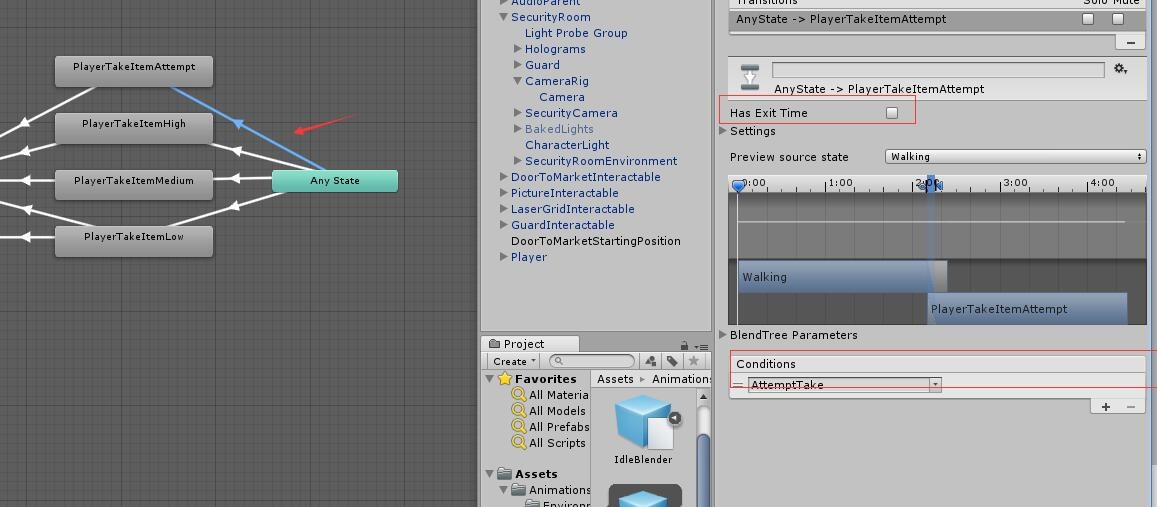Expand the SecurityRoomEnvironment hierarchy item

pyautogui.click(x=518, y=161)
